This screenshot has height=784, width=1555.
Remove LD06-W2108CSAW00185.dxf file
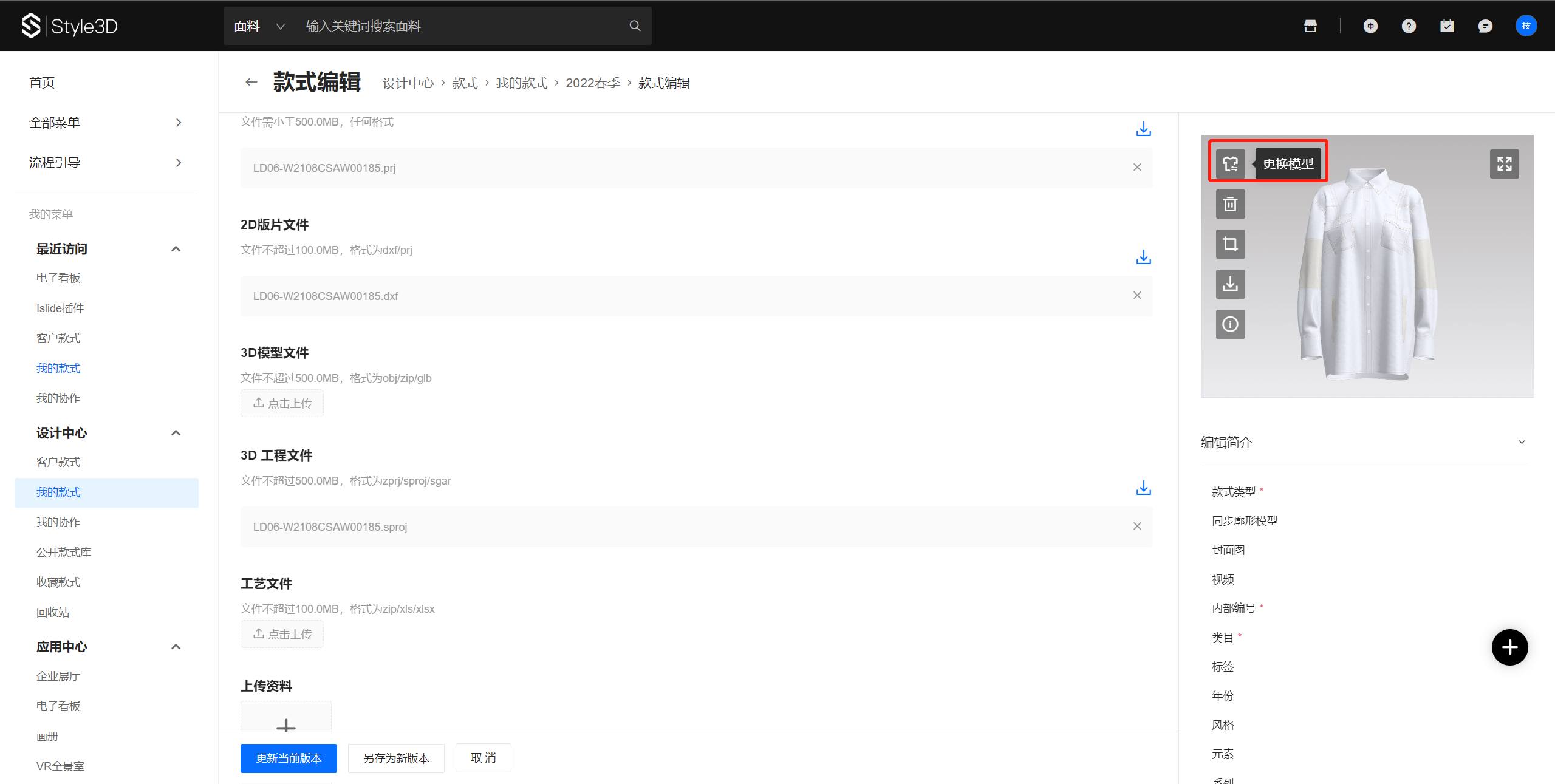(1137, 296)
